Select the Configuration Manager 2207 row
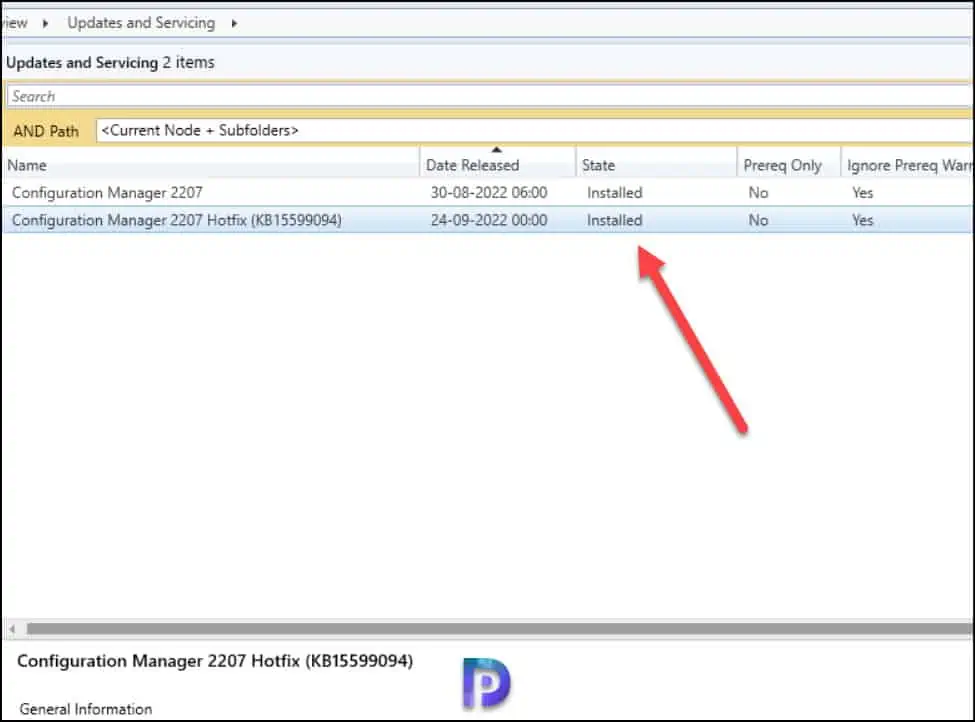The image size is (975, 722). coord(488,193)
